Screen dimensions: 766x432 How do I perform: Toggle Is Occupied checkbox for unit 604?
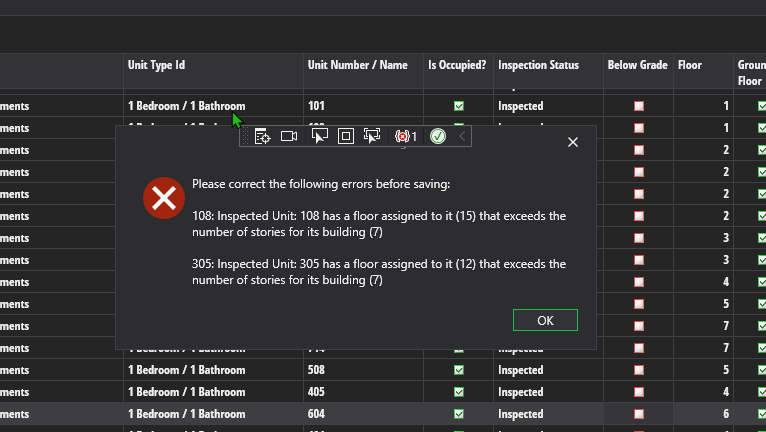coord(459,414)
